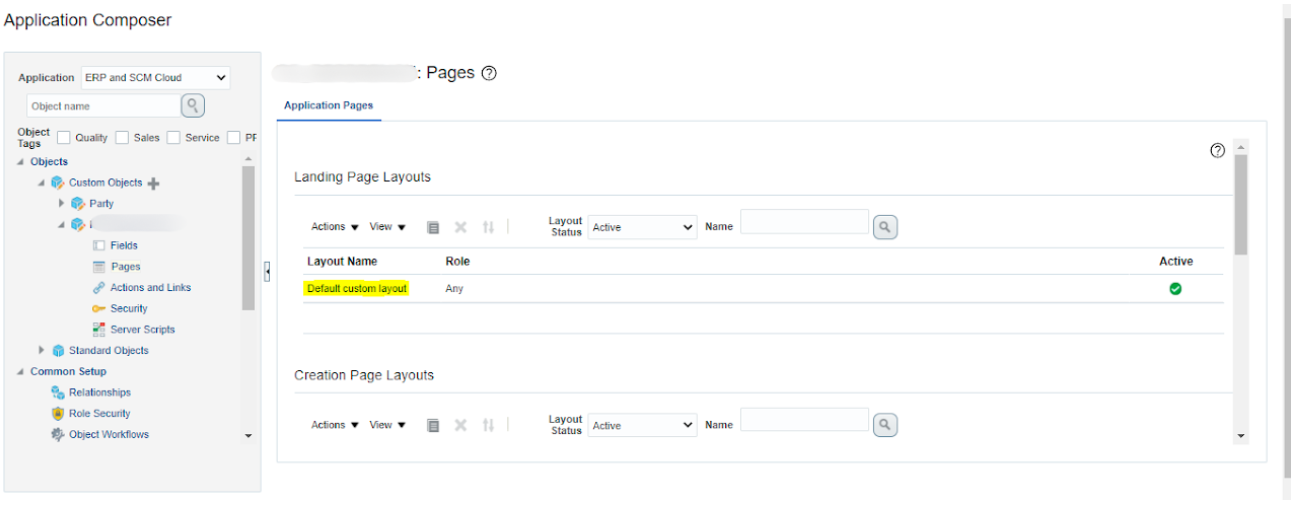Check the Service object tag checkbox
This screenshot has height=520, width=1291.
tap(174, 138)
